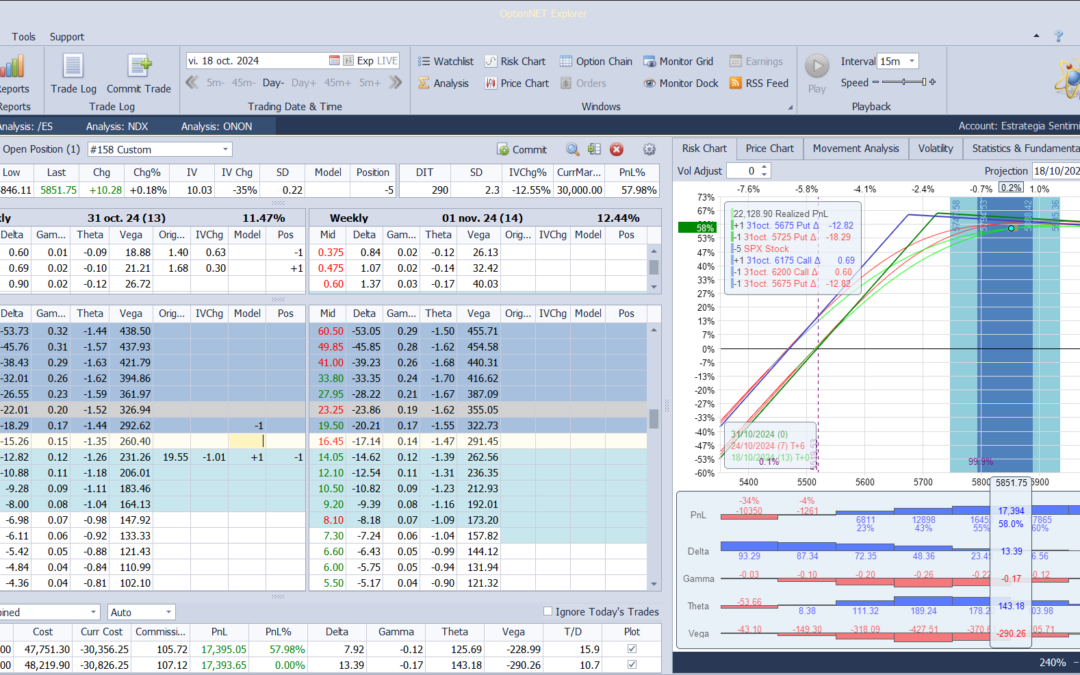Screen dimensions: 1080x675
Task: Click the green columns layout icon
Action: click(594, 149)
